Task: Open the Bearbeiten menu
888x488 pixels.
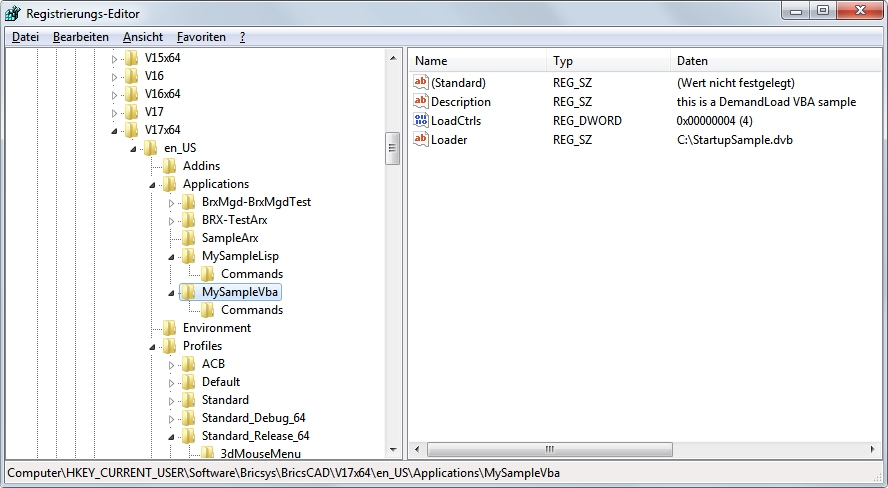Action: (81, 37)
